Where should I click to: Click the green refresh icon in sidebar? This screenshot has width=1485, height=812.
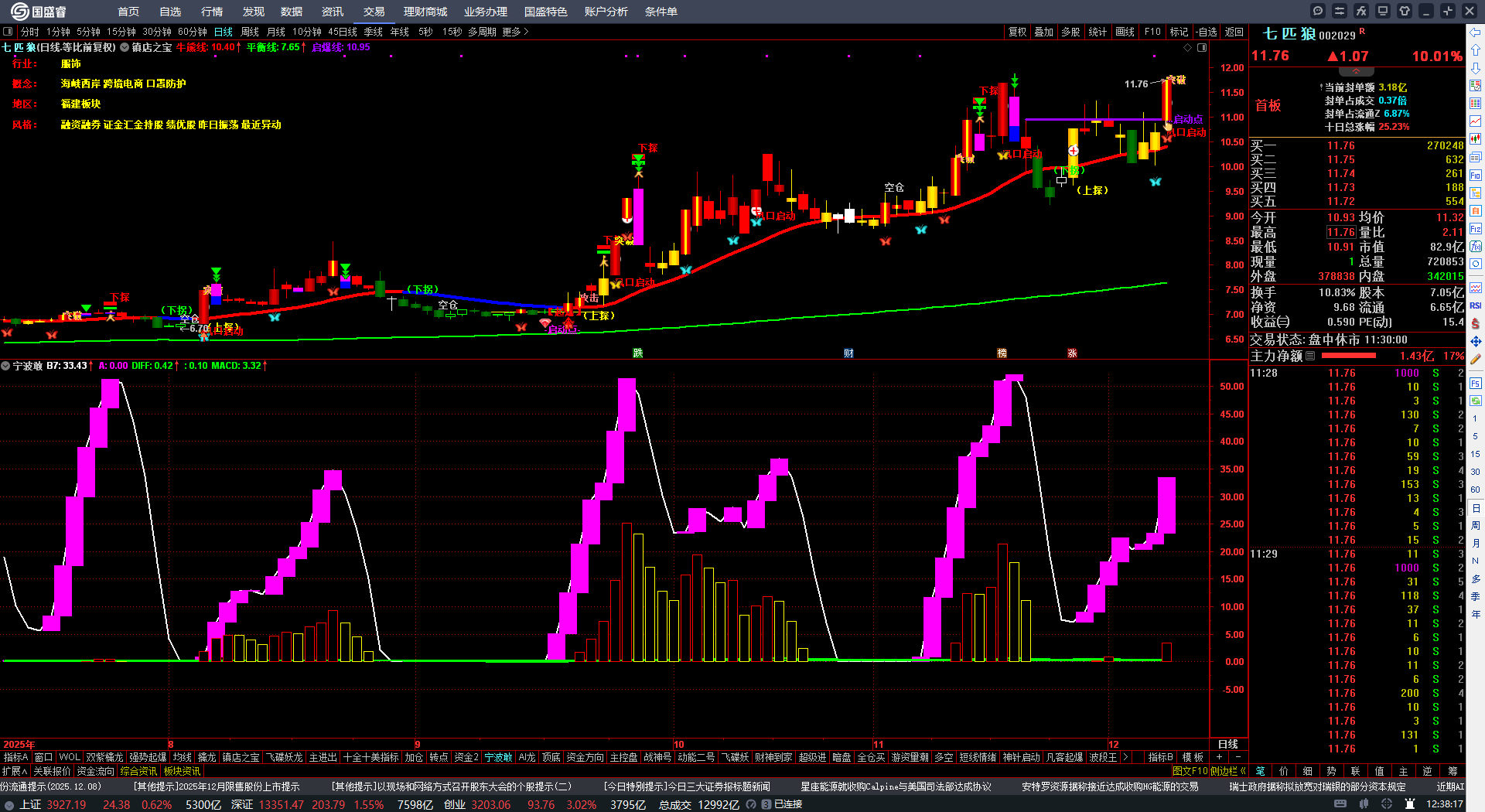(x=1476, y=401)
